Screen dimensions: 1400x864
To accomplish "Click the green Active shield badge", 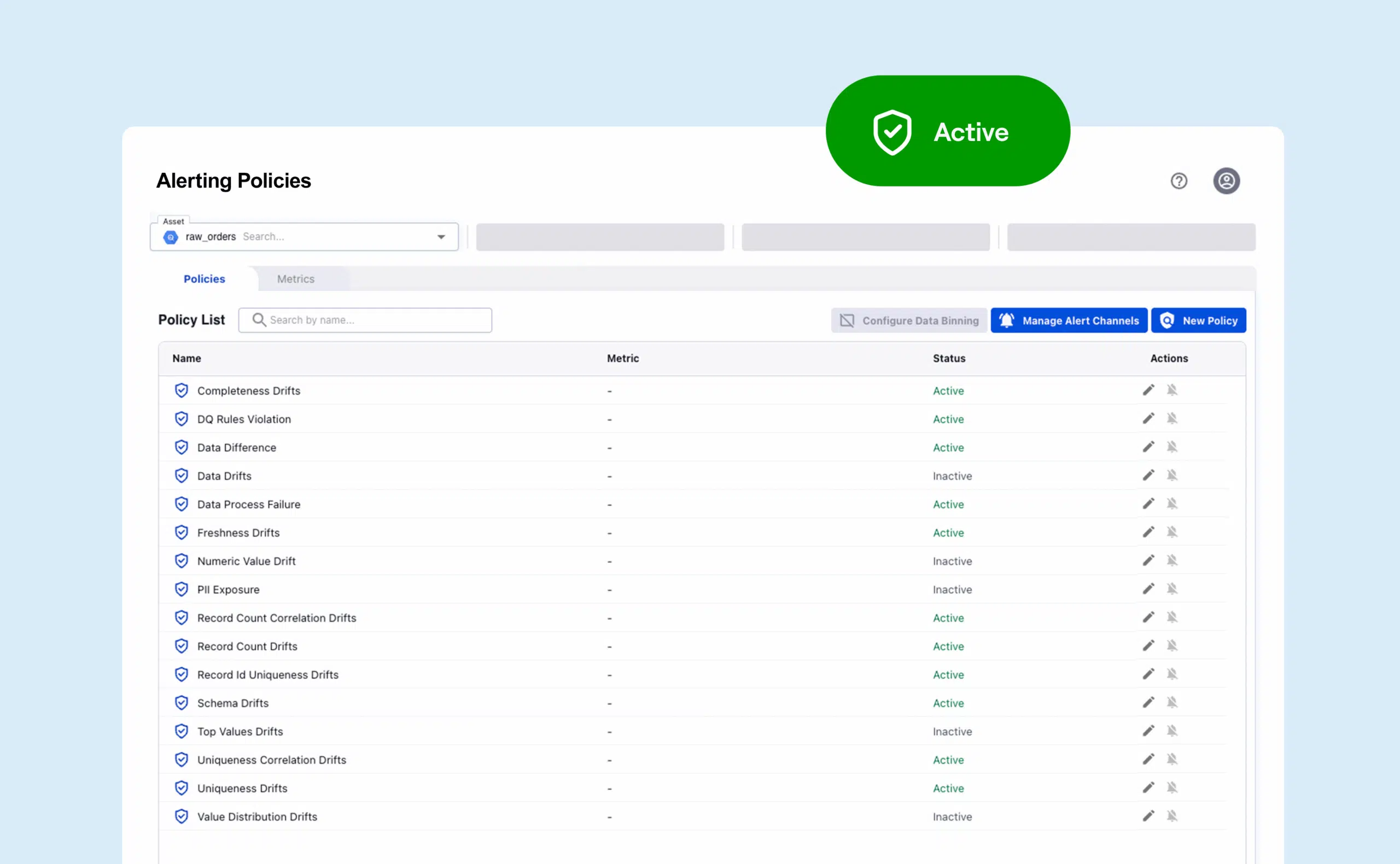I will [947, 131].
